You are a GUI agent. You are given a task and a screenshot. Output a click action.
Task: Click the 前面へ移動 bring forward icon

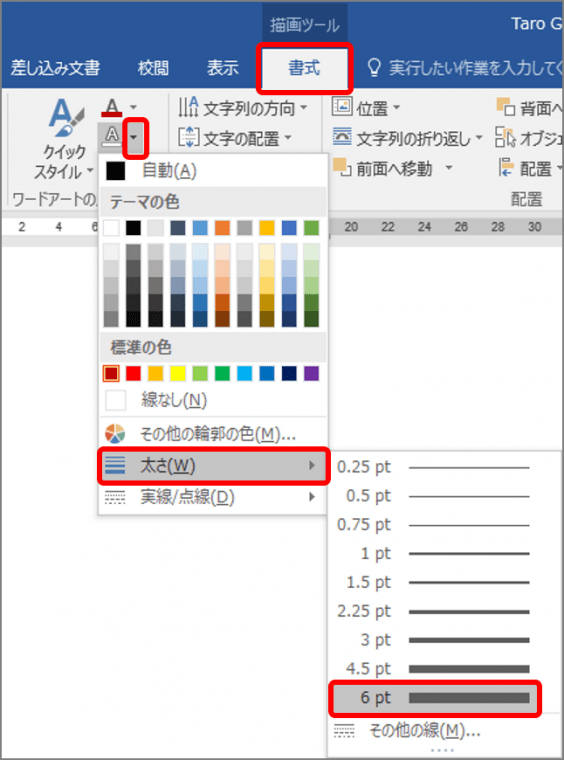click(x=342, y=168)
